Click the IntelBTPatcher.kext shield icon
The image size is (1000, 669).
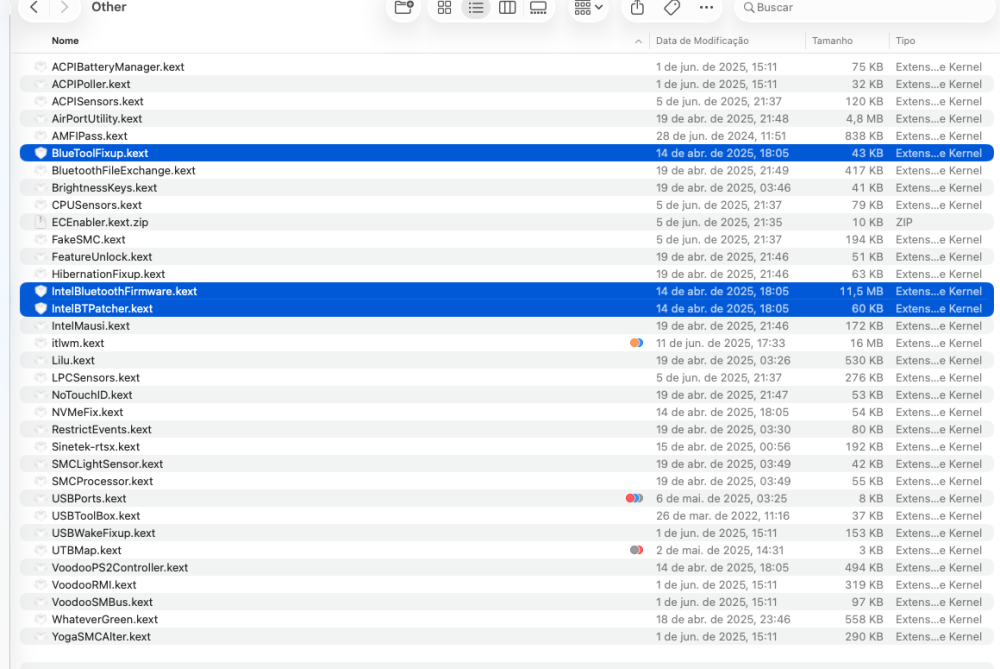[41, 309]
